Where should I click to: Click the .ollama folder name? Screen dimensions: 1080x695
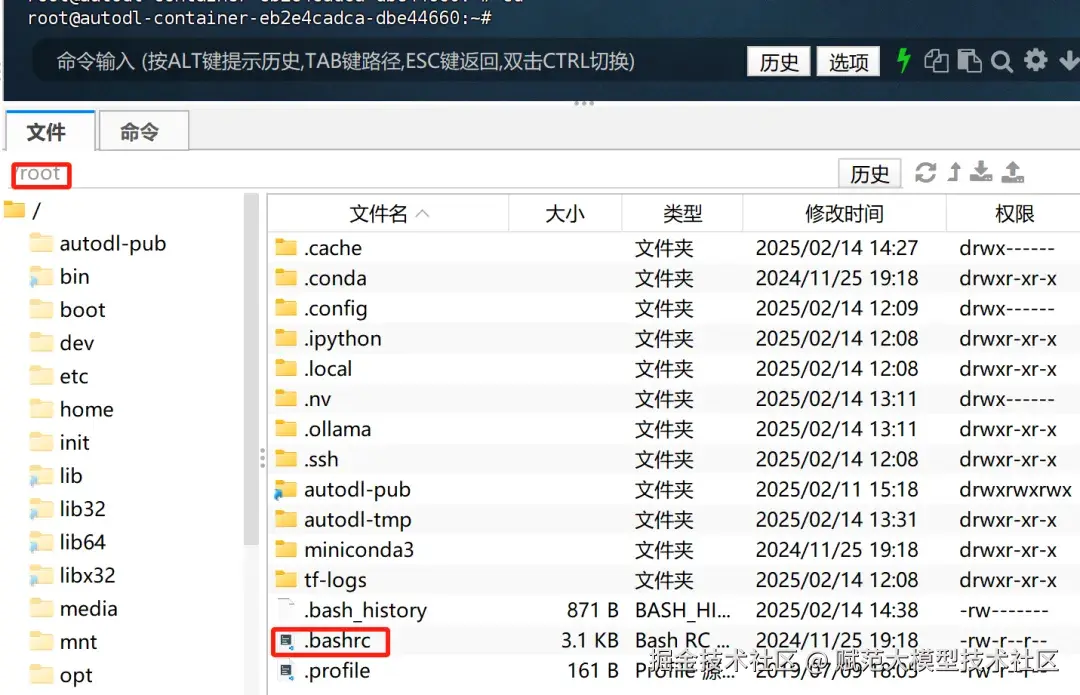point(338,429)
